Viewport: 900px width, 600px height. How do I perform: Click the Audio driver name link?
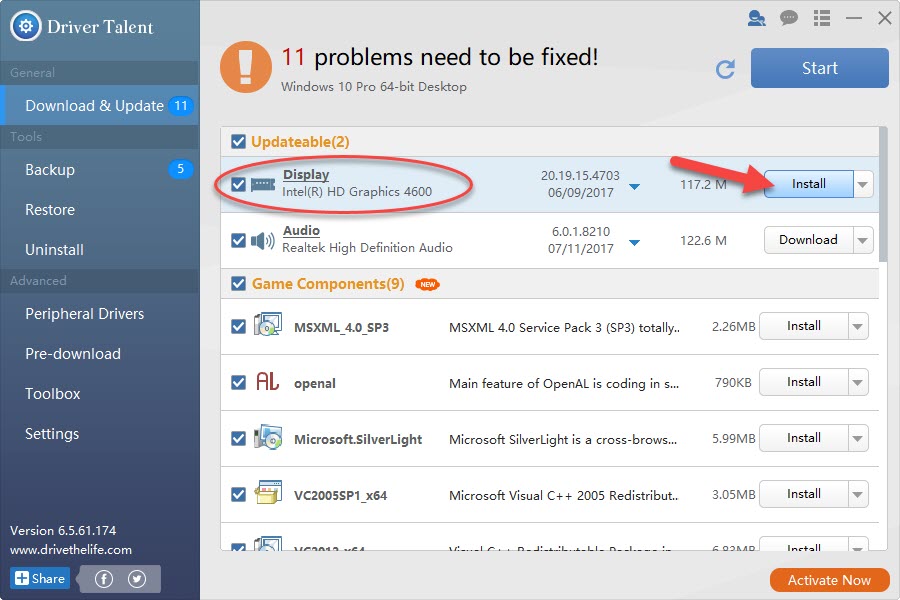[x=301, y=231]
